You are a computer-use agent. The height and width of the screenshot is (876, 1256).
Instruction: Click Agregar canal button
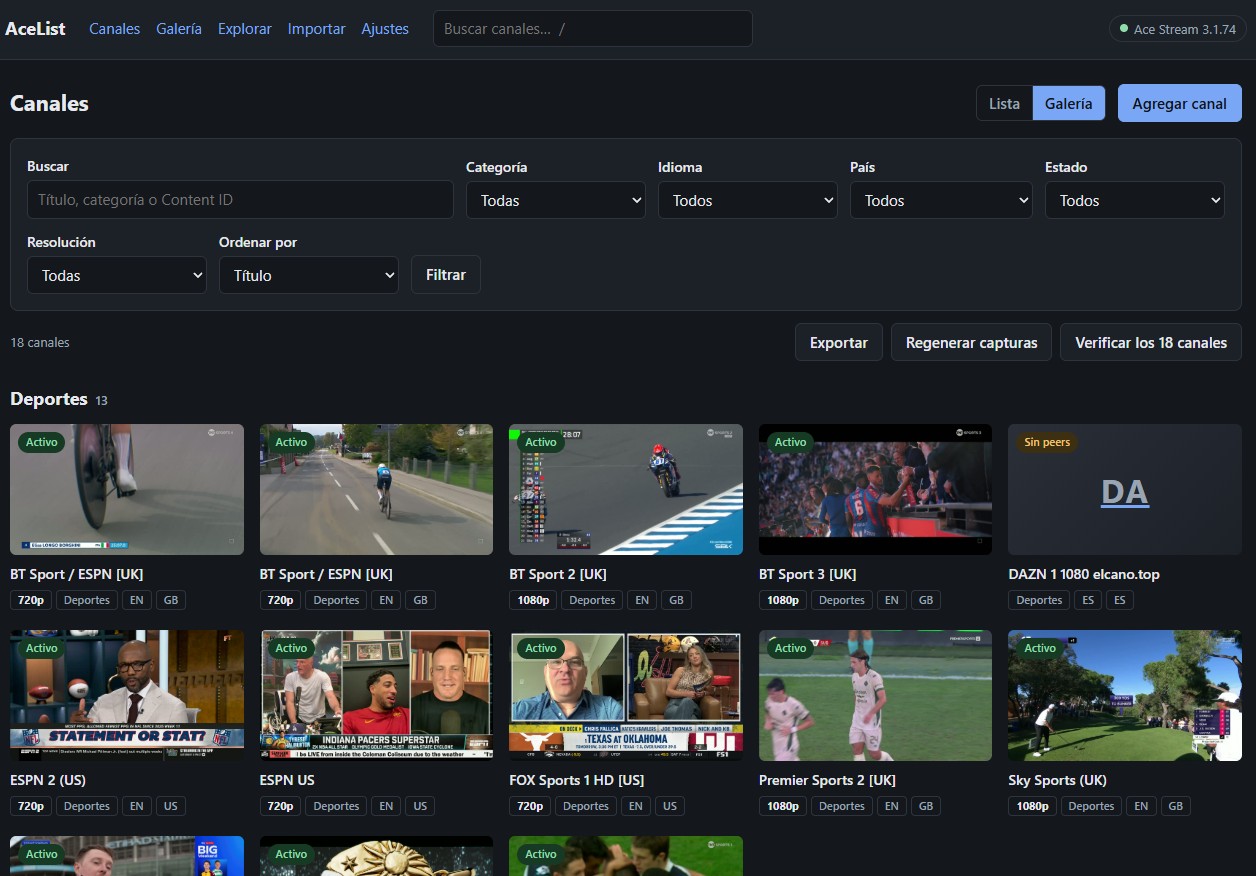(x=1180, y=103)
